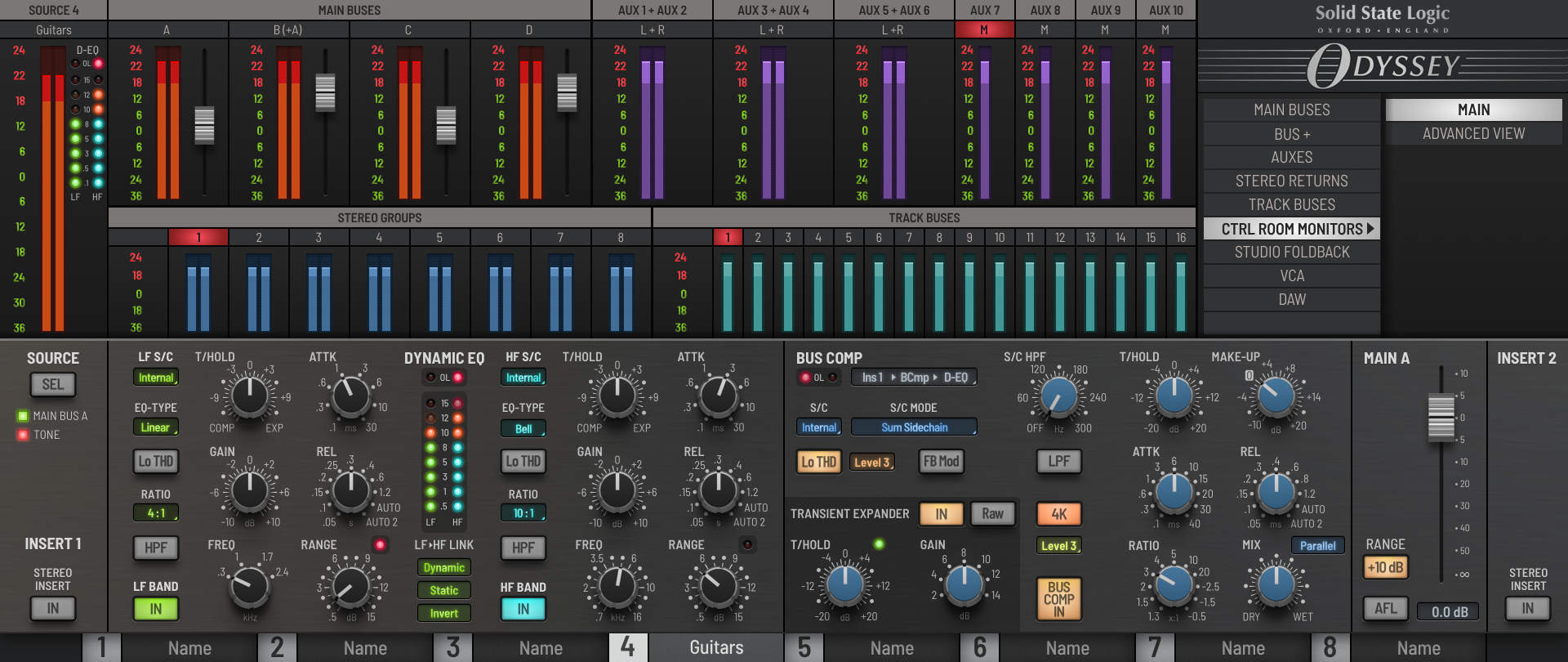1568x662 pixels.
Task: Open the LF EQ-TYPE Linear selector
Action: [156, 427]
